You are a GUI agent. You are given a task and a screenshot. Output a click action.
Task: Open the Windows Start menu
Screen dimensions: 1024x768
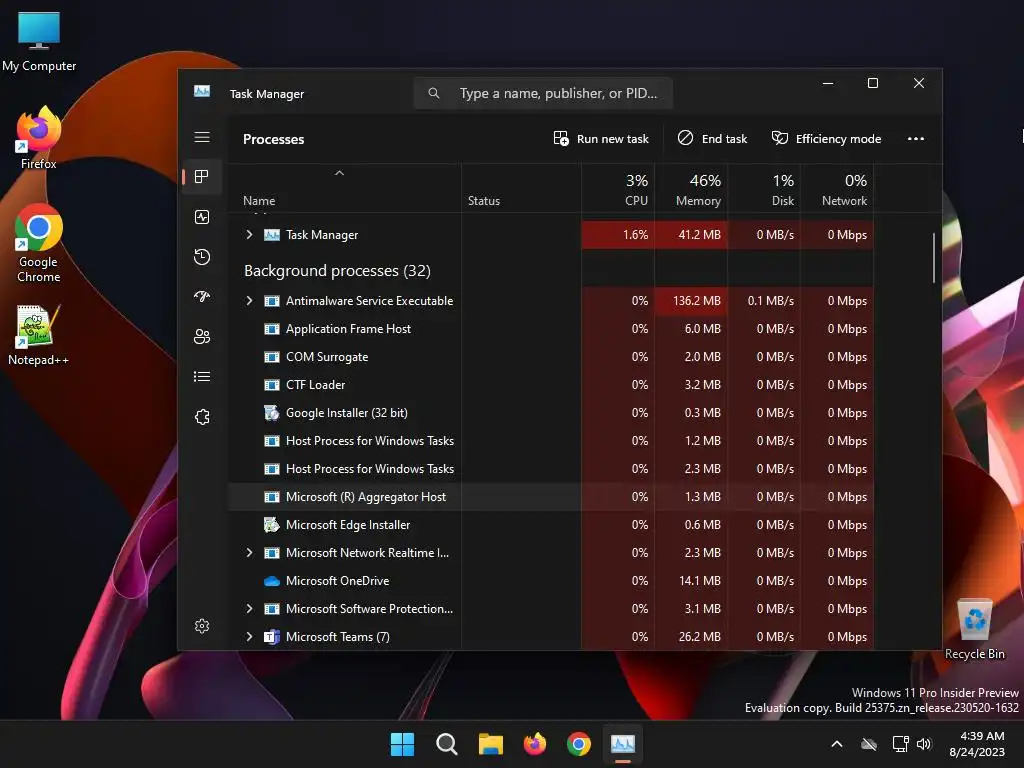pyautogui.click(x=402, y=744)
